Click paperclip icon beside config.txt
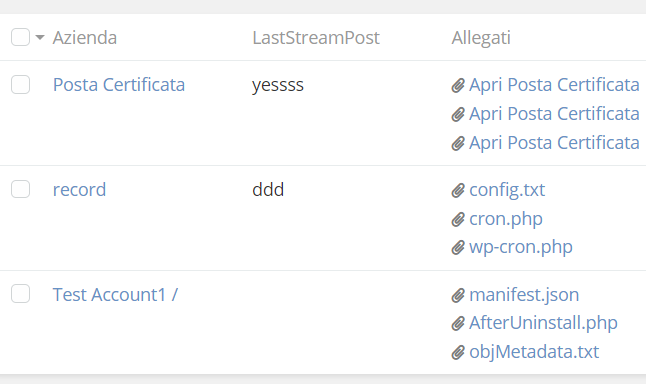646x384 pixels. click(458, 190)
